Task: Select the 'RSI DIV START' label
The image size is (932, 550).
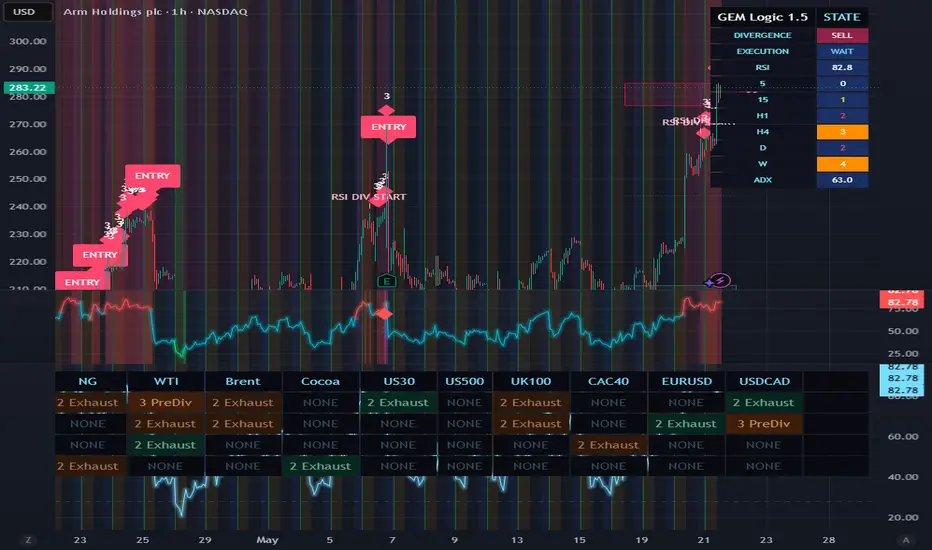Action: (x=369, y=197)
